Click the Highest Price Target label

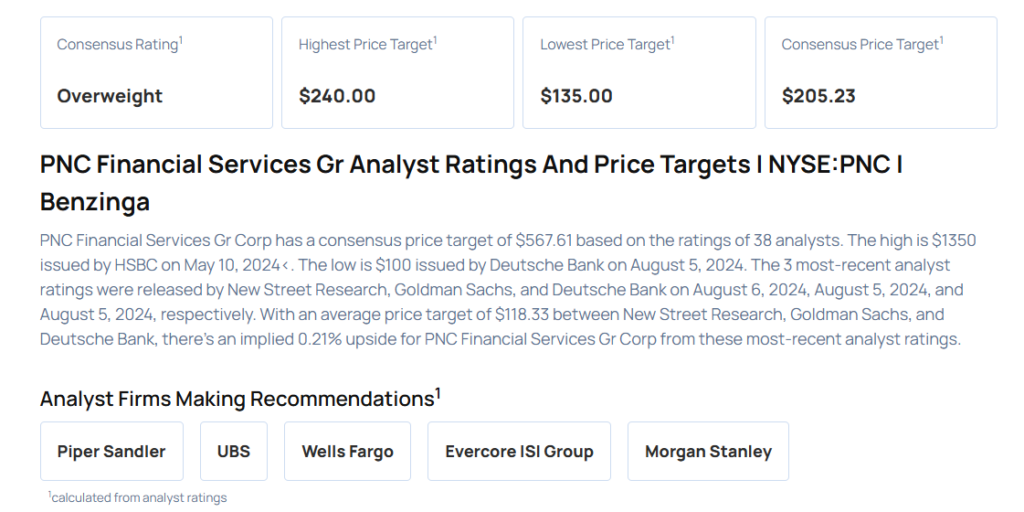point(365,45)
